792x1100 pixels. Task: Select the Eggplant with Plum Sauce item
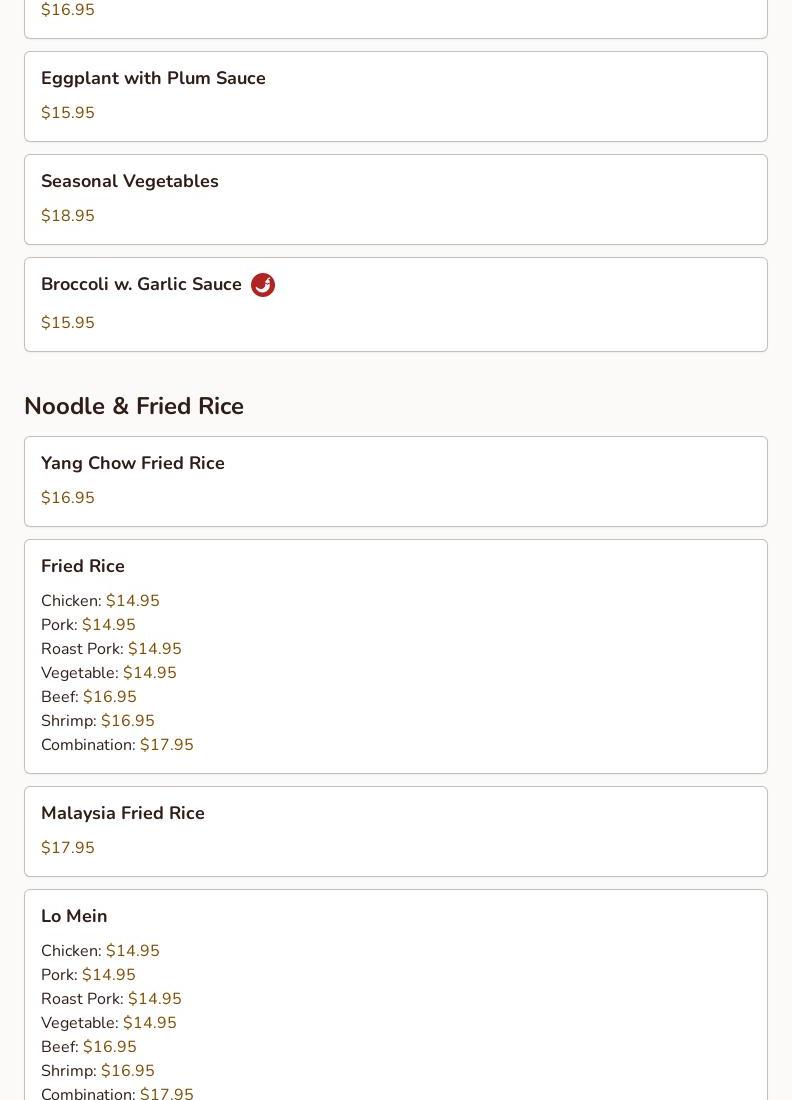pyautogui.click(x=153, y=78)
